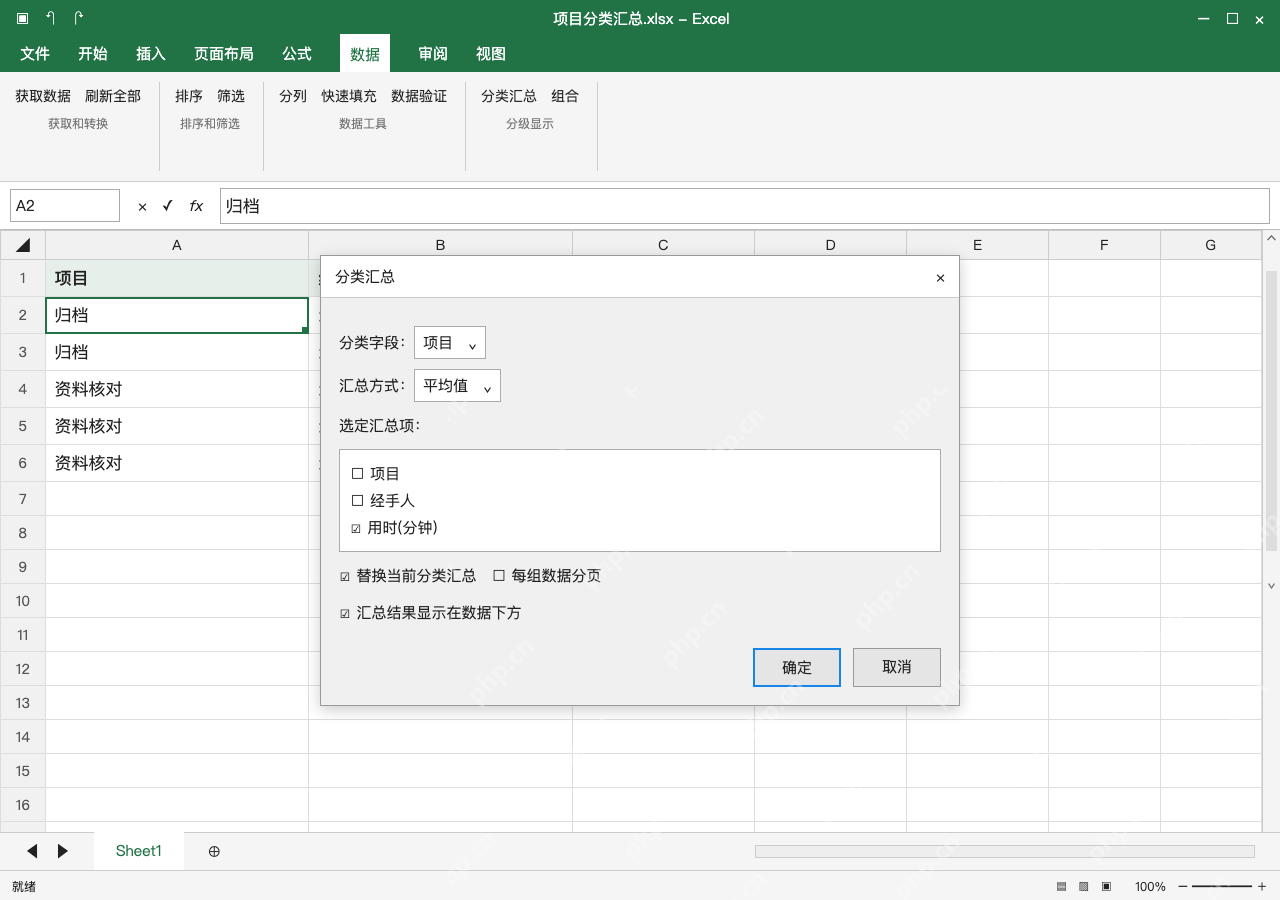1280x900 pixels.
Task: Switch to normal view in status bar
Action: click(1061, 887)
